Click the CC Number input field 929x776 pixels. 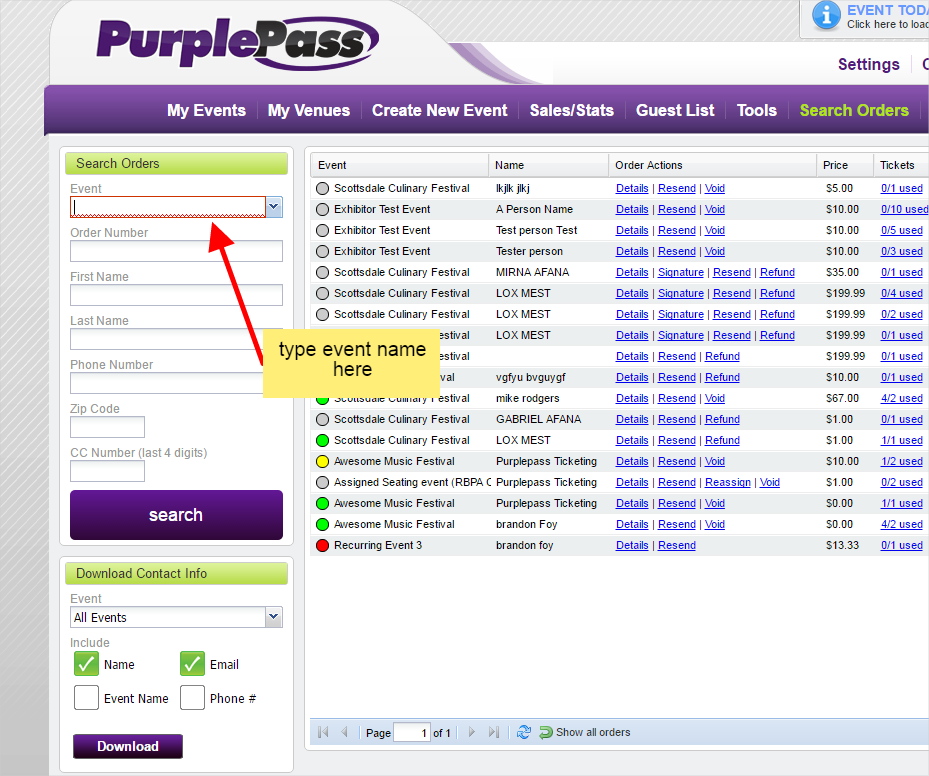pos(107,471)
